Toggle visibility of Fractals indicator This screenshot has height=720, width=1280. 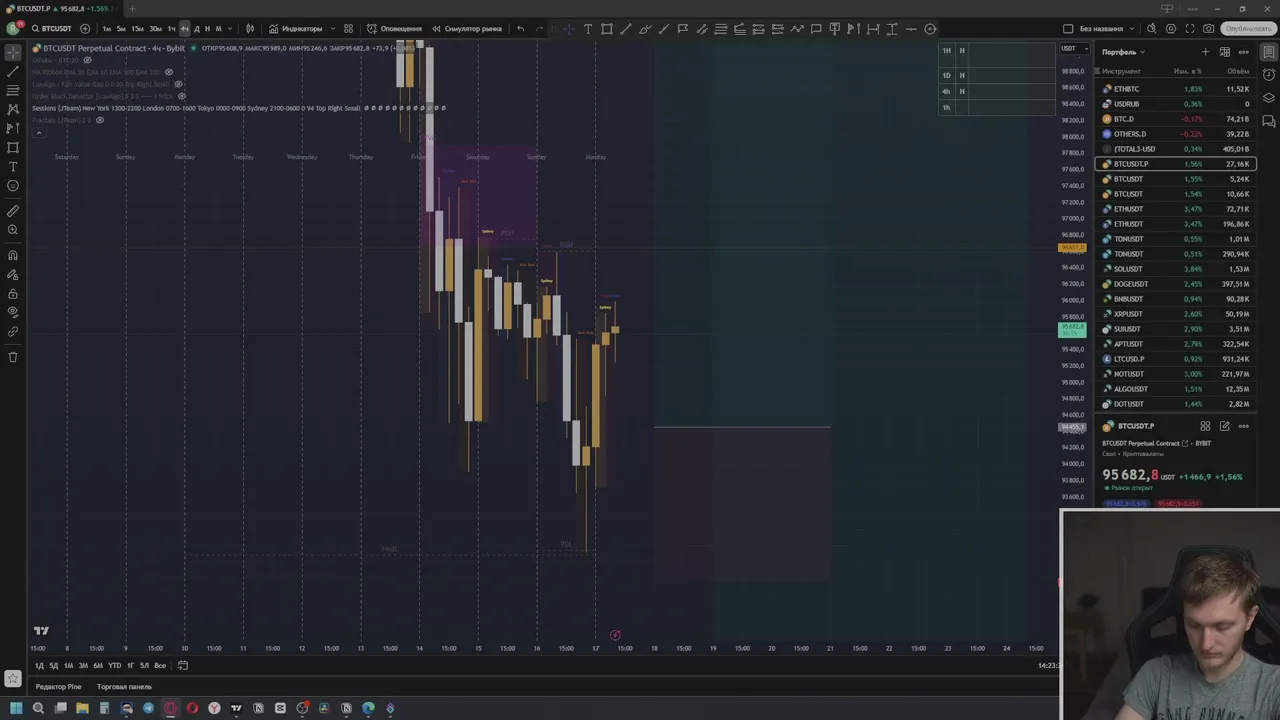99,120
